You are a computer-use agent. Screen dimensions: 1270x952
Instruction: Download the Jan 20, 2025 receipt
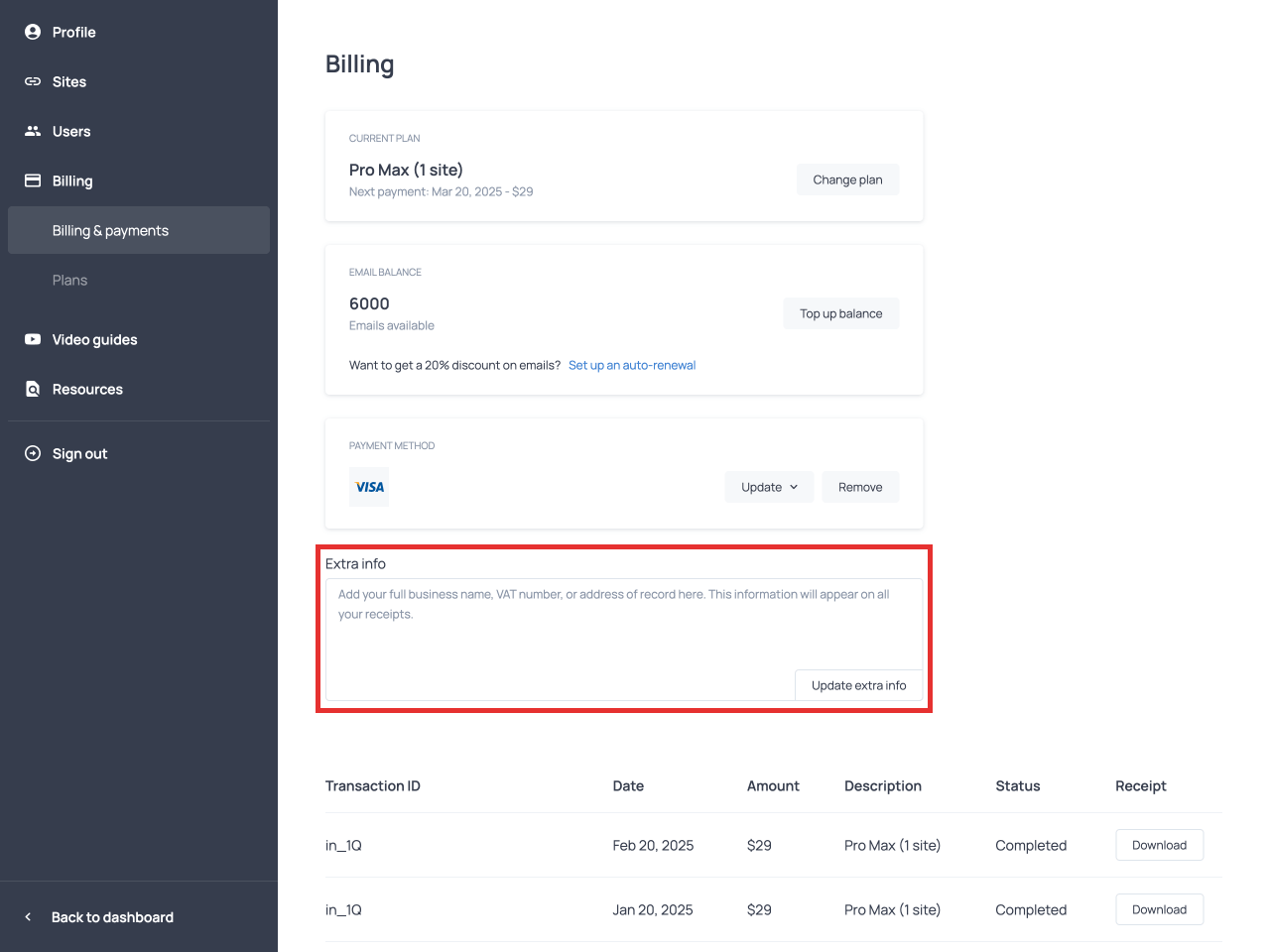click(1159, 909)
